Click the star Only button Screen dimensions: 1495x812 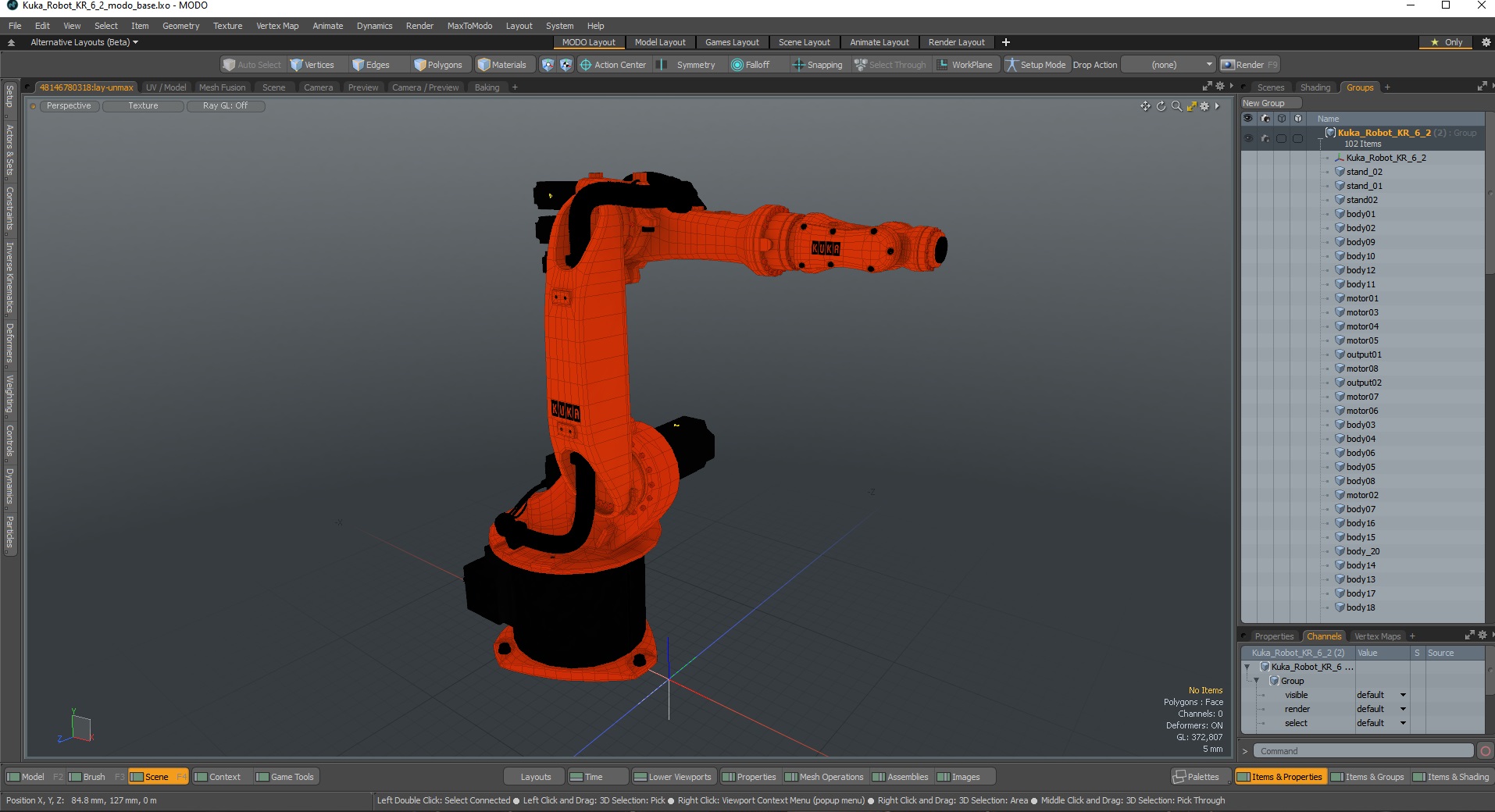coord(1447,42)
